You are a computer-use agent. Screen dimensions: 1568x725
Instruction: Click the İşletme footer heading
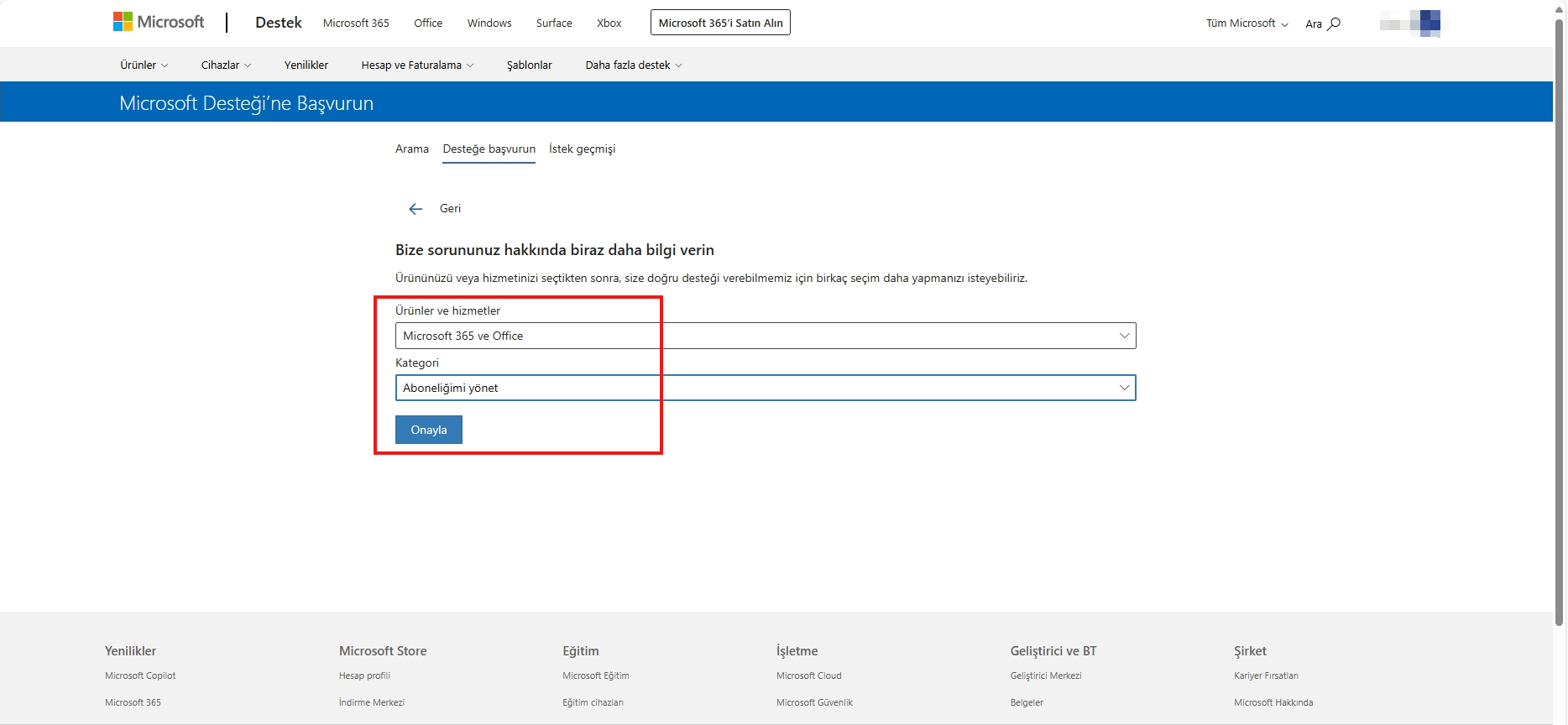point(797,651)
